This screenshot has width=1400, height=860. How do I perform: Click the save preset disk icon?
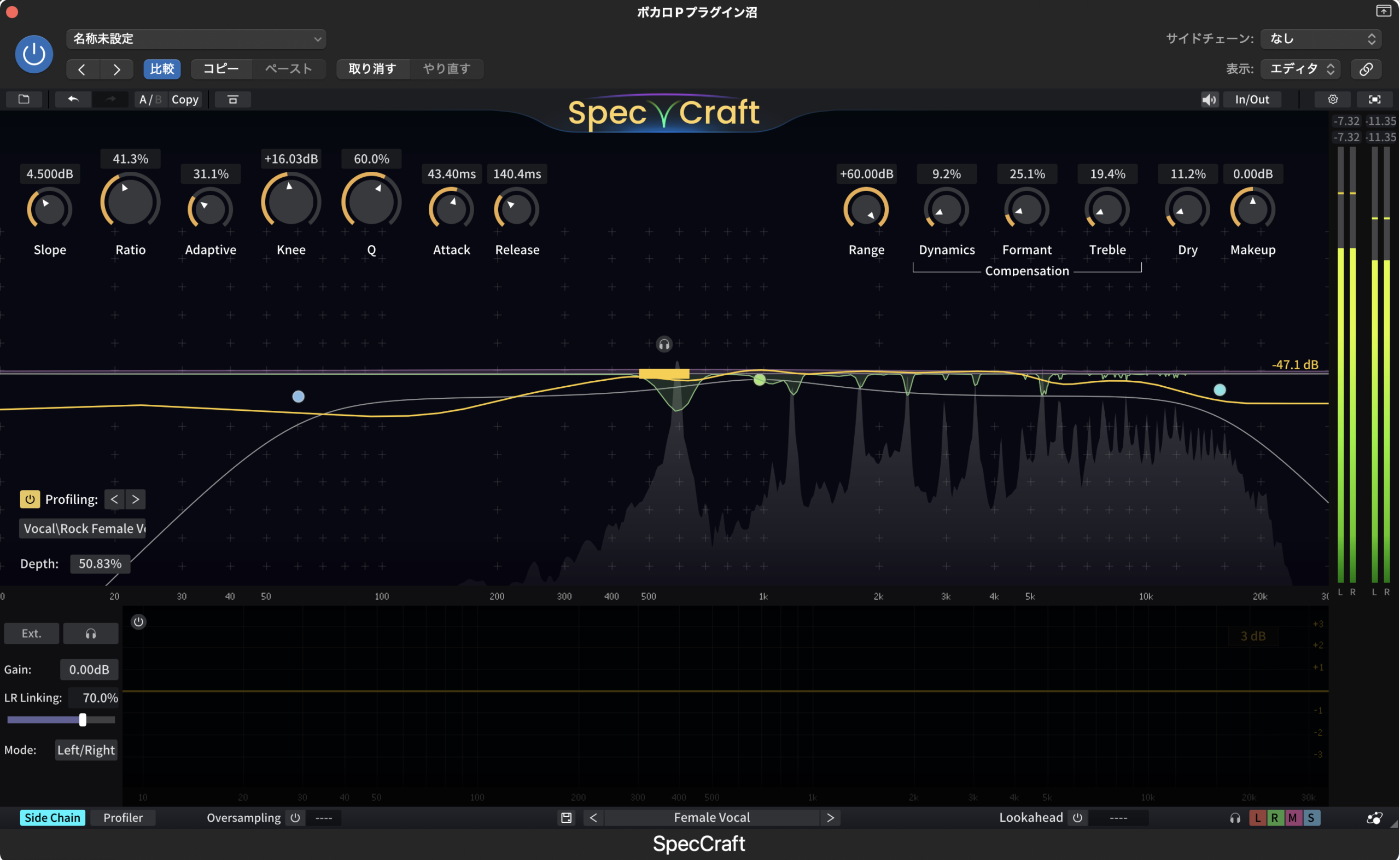566,818
